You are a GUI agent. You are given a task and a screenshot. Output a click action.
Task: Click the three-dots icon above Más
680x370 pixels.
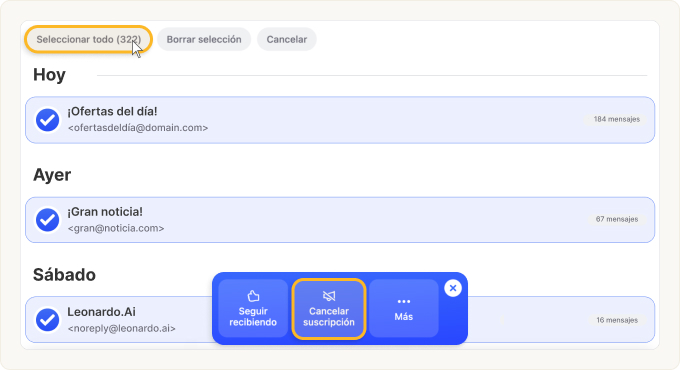(404, 301)
